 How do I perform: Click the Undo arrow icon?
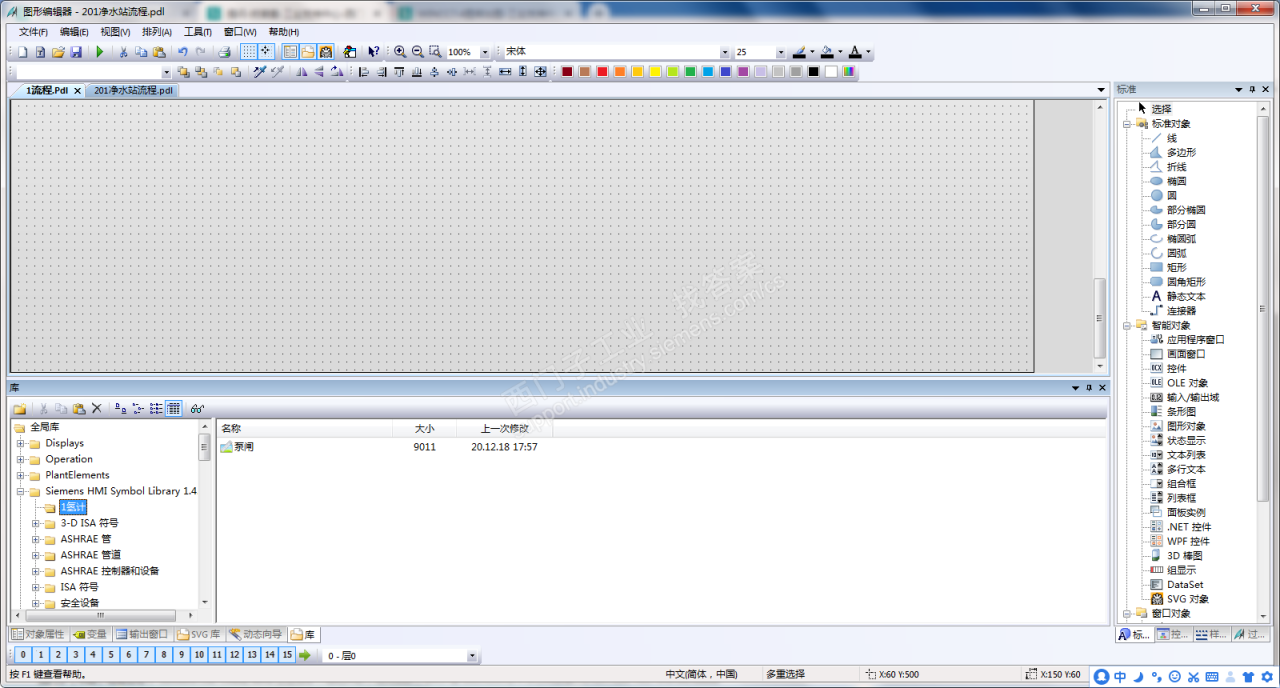point(182,52)
